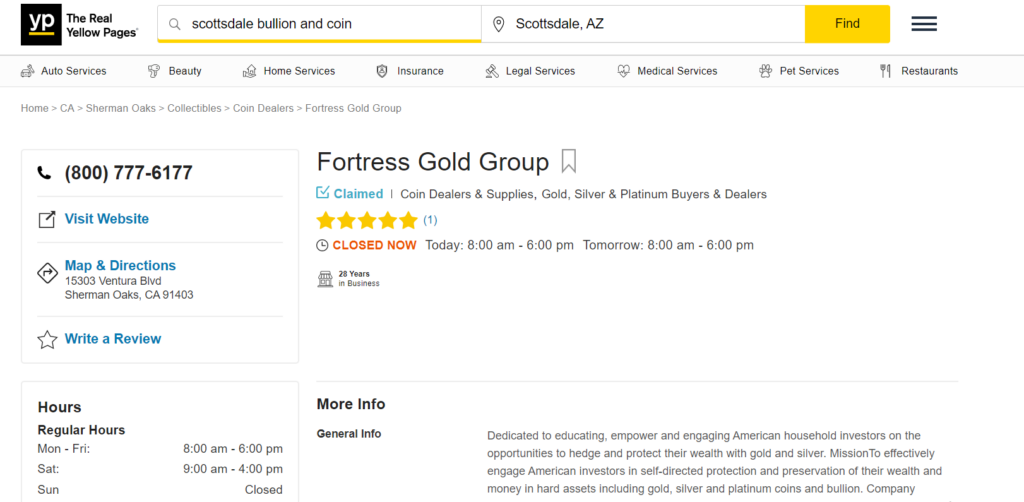Click the Claimed checkmark icon
This screenshot has height=502, width=1024.
coord(323,193)
